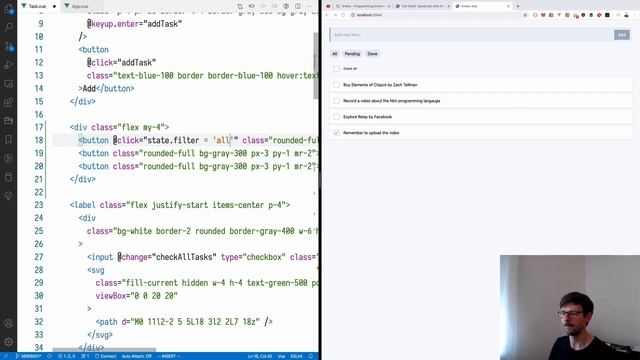The width and height of the screenshot is (640, 360).
Task: Switch to the active localhost app browser tab
Action: (x=482, y=6)
